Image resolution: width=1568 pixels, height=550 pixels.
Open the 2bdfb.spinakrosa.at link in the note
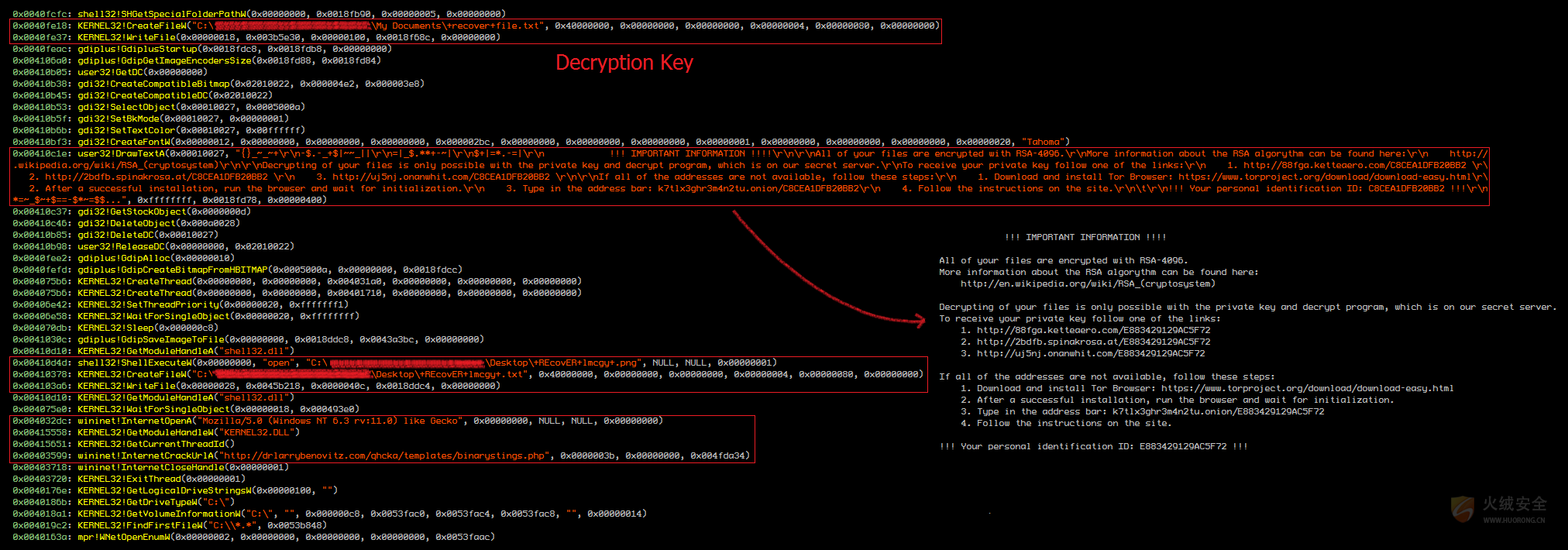pos(1093,342)
